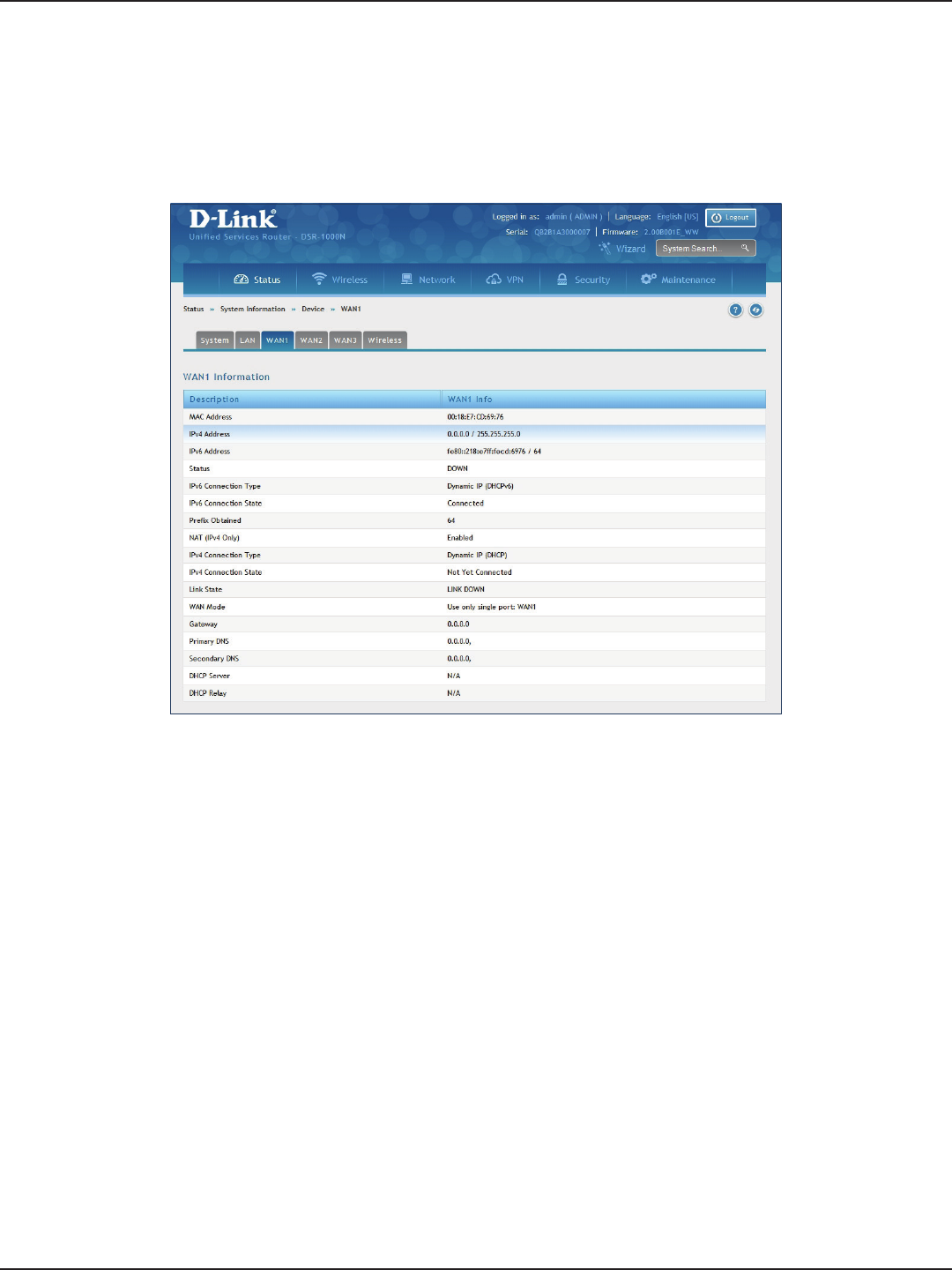Open the Wireless menu
The height and width of the screenshot is (1270, 952).
click(339, 280)
